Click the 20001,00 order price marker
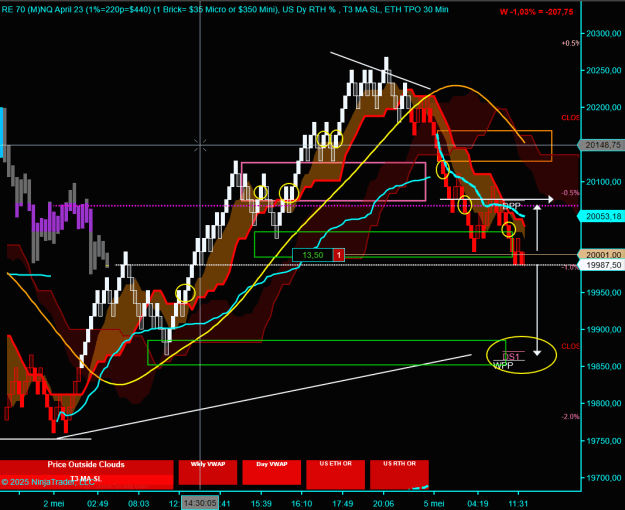The height and width of the screenshot is (510, 625). tap(601, 255)
